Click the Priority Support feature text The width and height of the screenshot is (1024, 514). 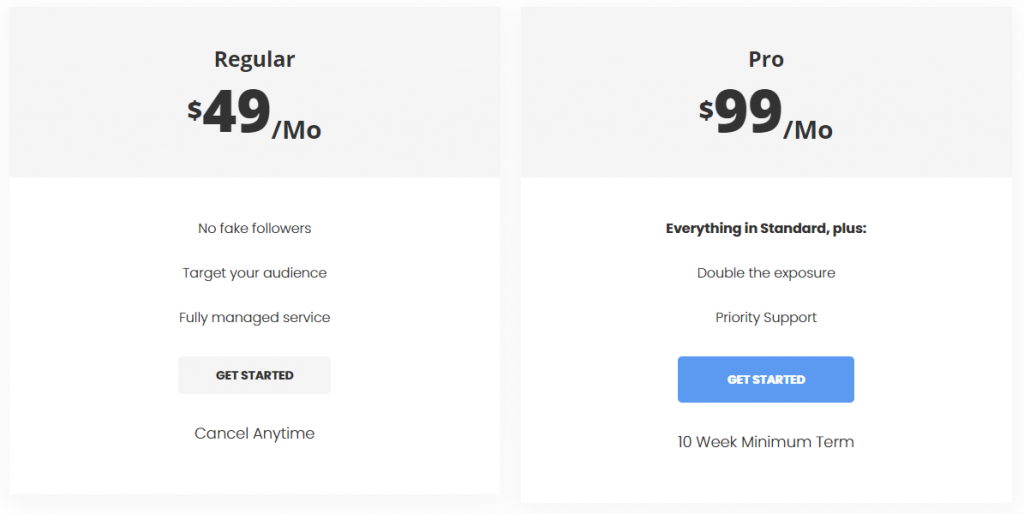point(766,317)
